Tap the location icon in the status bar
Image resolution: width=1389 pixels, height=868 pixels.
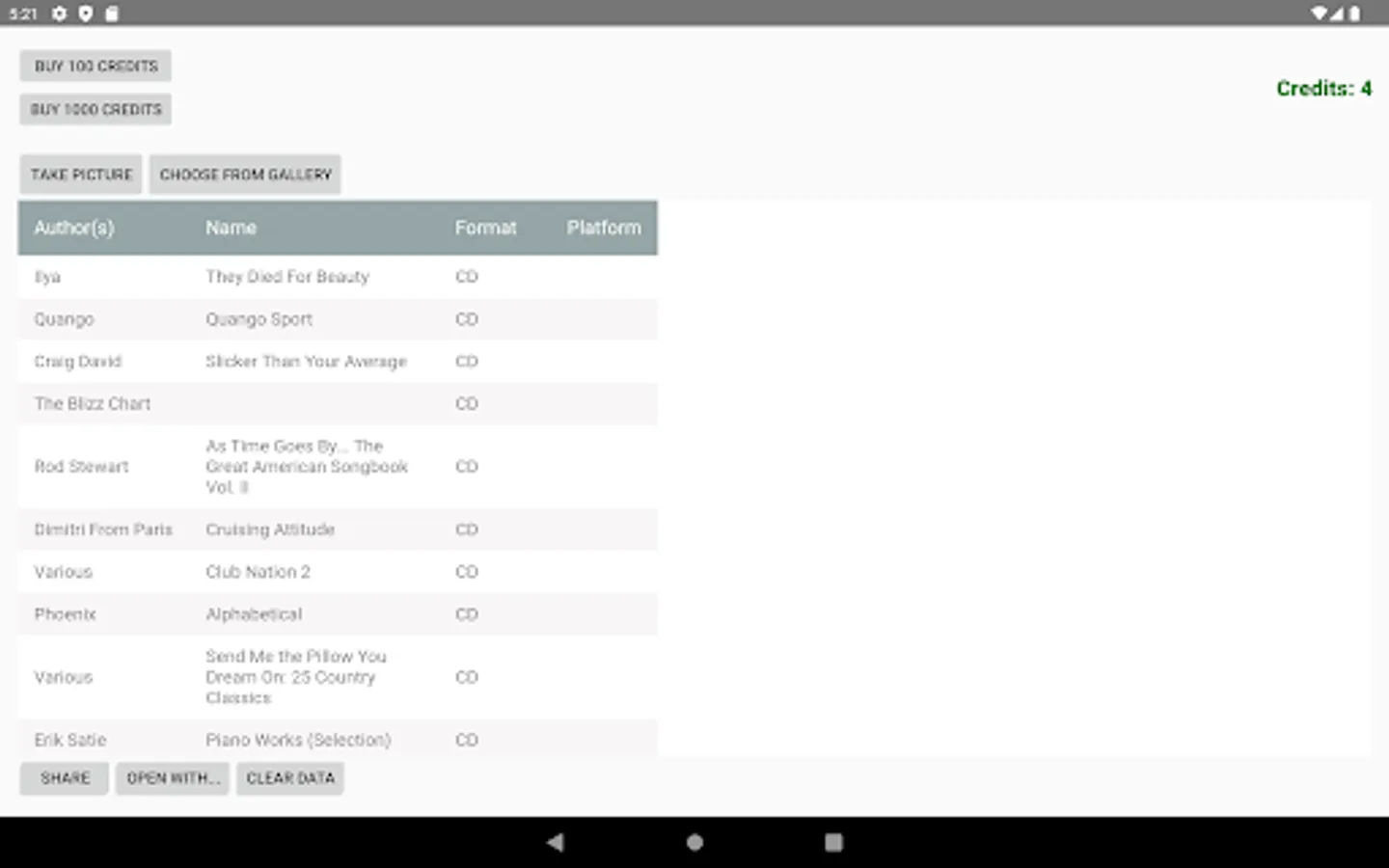pyautogui.click(x=86, y=14)
